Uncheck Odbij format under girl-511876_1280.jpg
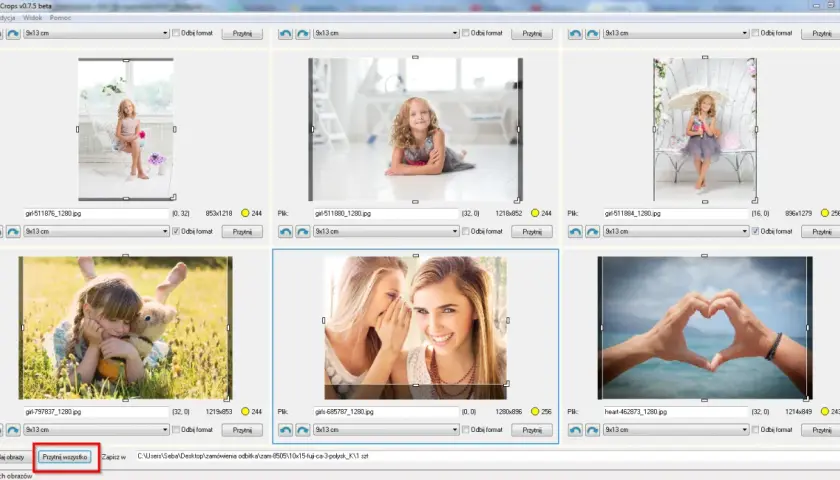Screen dimensions: 840x480 click(x=176, y=231)
